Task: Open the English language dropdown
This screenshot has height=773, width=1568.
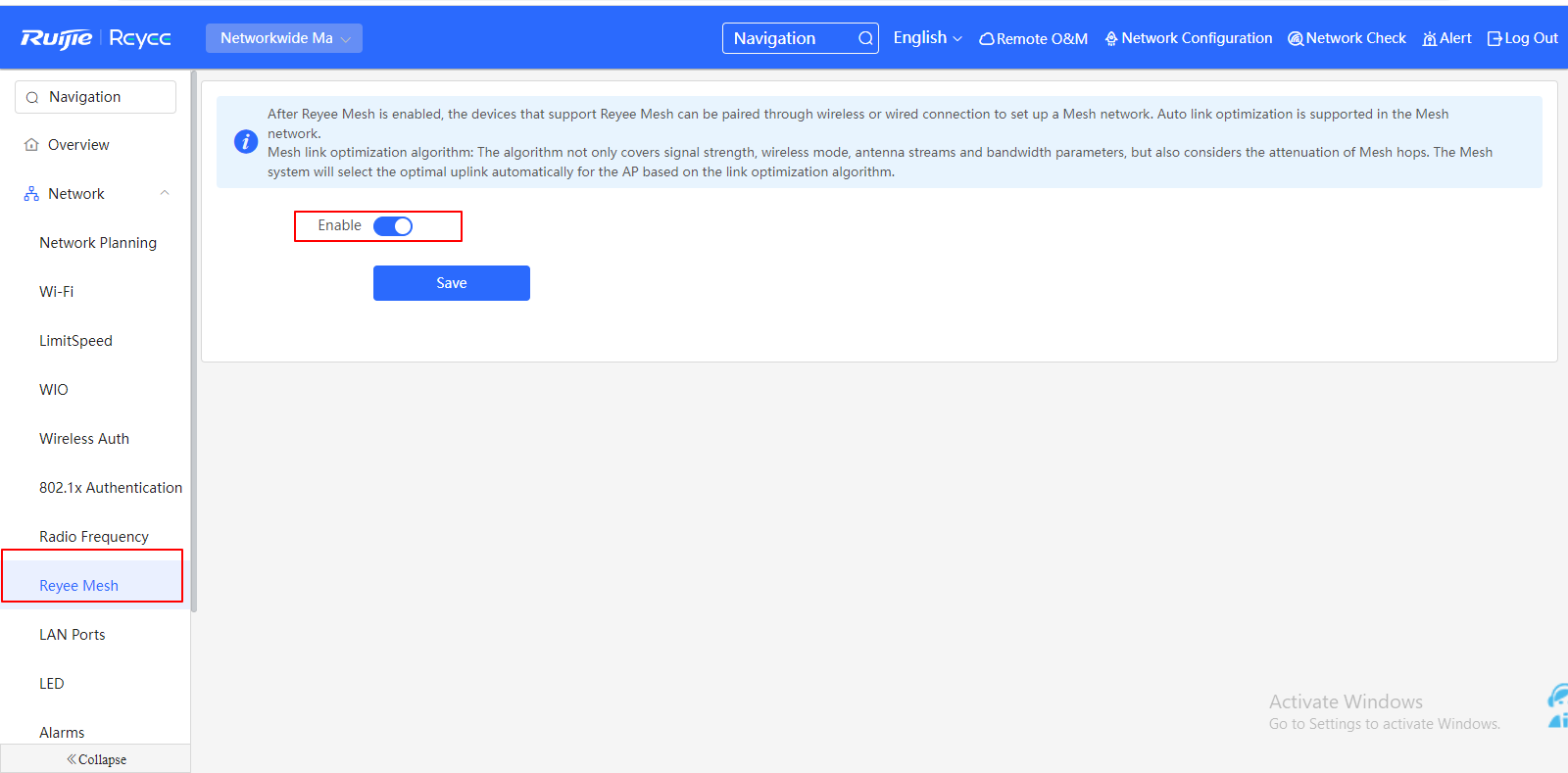Action: tap(927, 38)
